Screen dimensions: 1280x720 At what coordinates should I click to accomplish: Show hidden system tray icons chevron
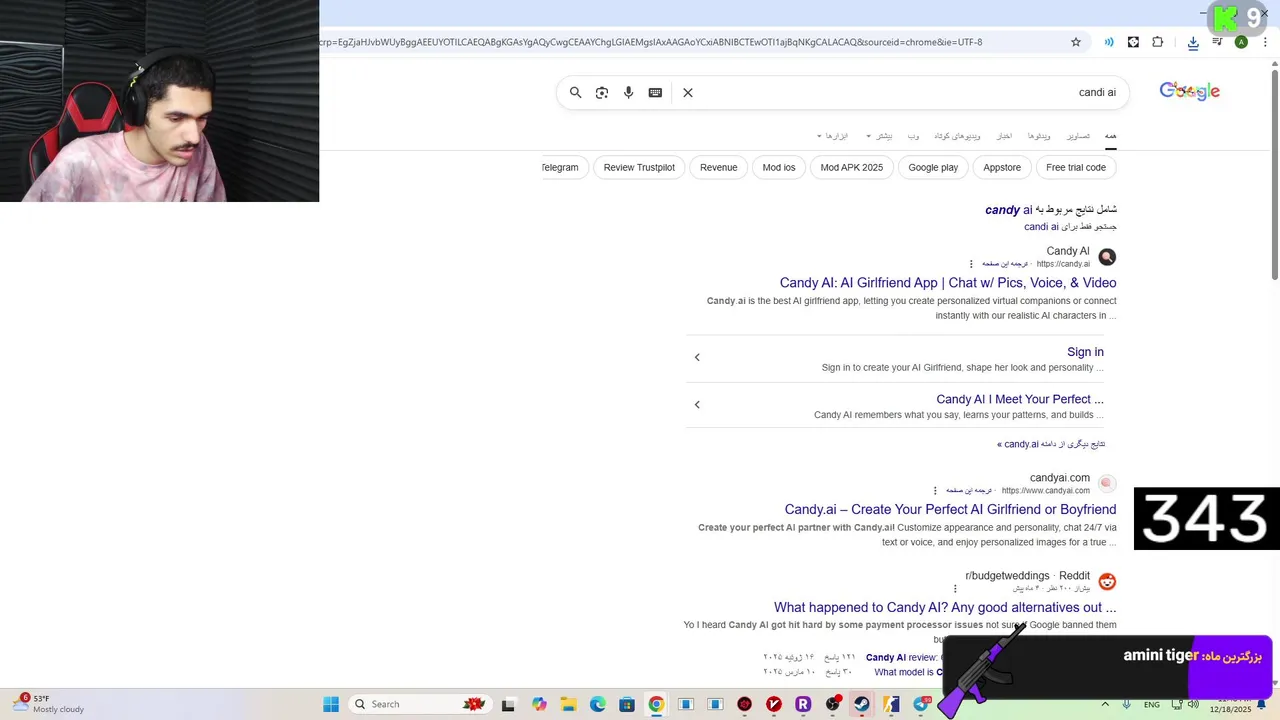1105,704
